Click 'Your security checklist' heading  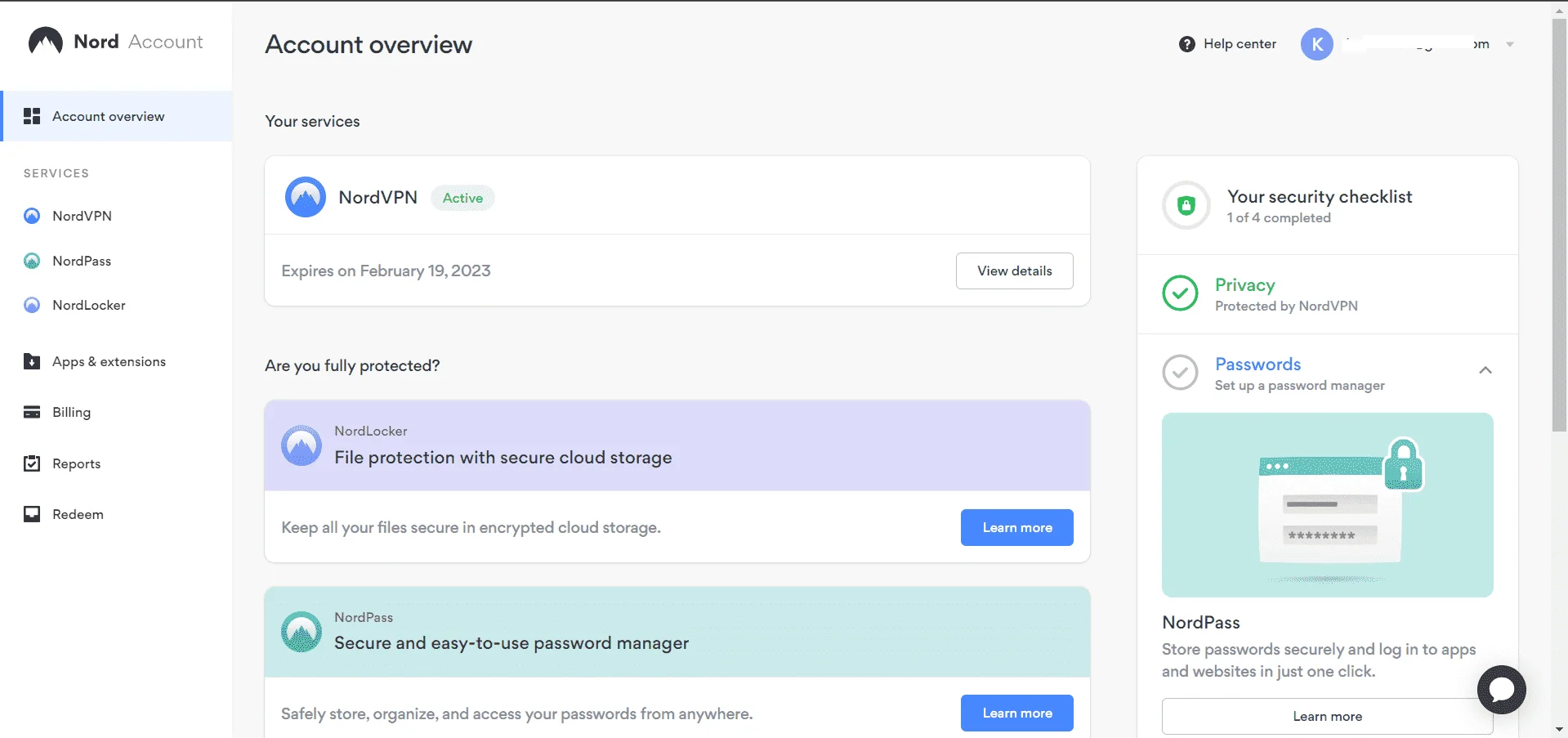1320,196
